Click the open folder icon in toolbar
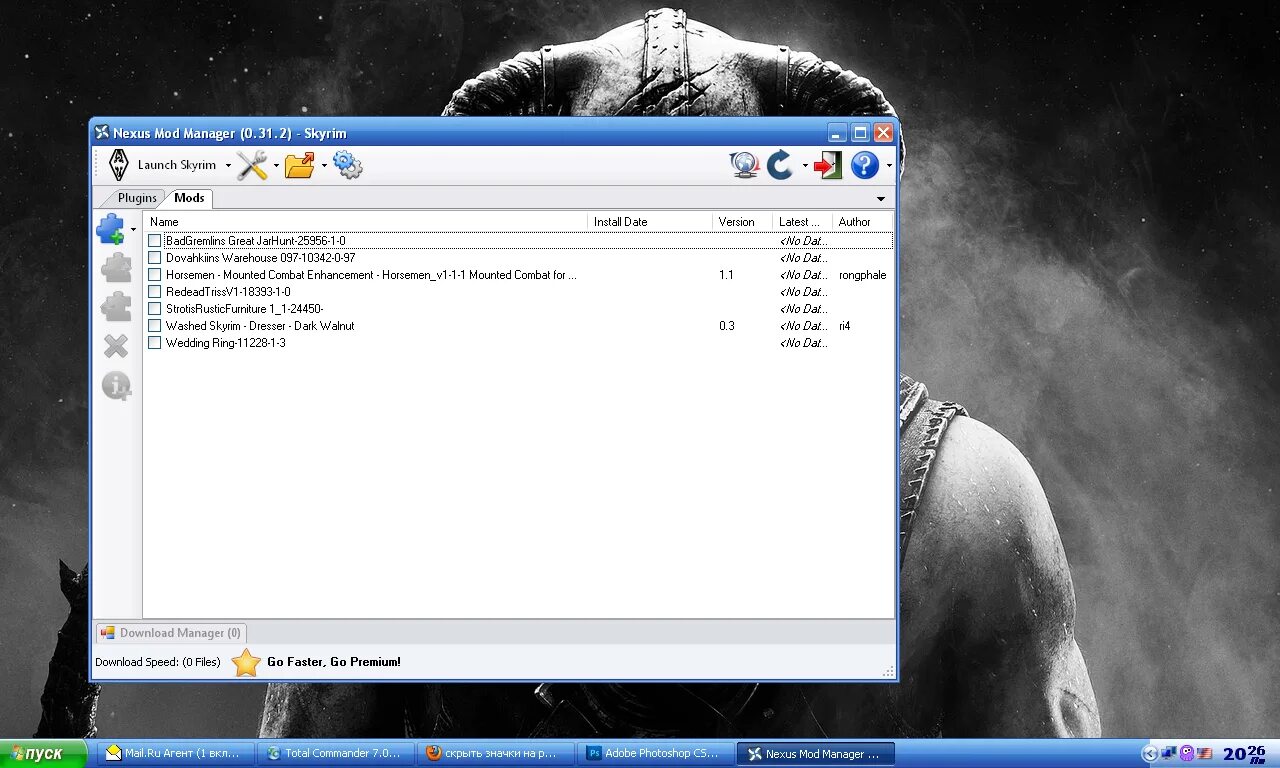Viewport: 1280px width, 768px height. click(x=300, y=165)
